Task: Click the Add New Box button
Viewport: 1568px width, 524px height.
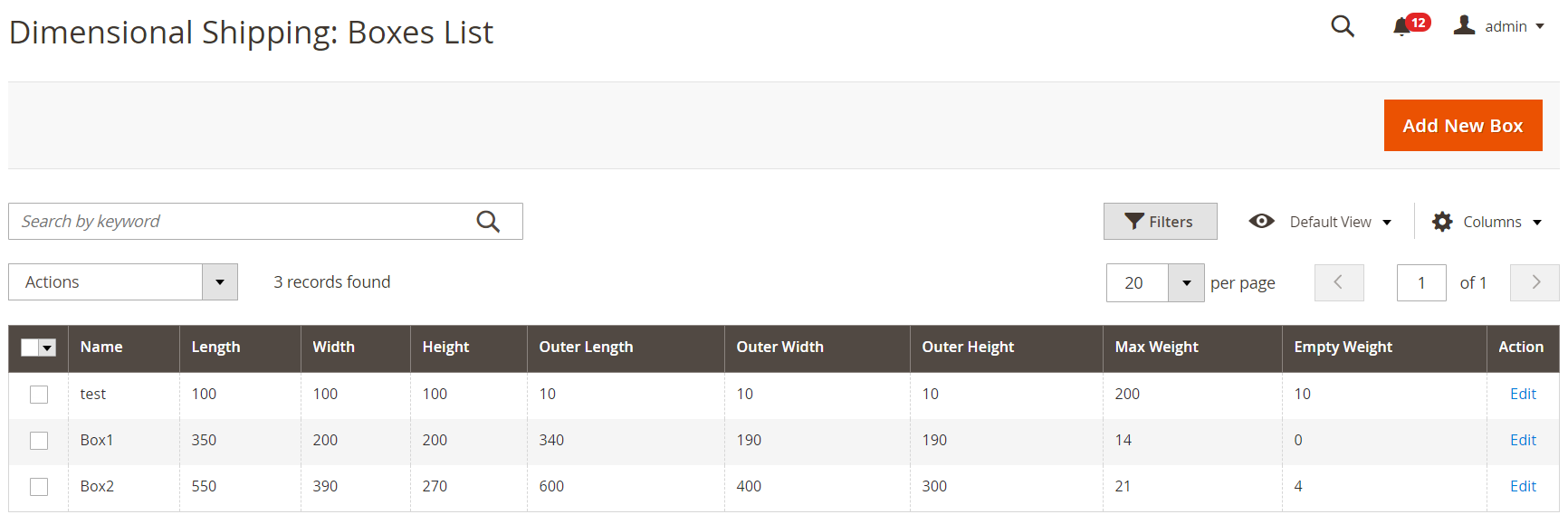Action: pos(1463,126)
